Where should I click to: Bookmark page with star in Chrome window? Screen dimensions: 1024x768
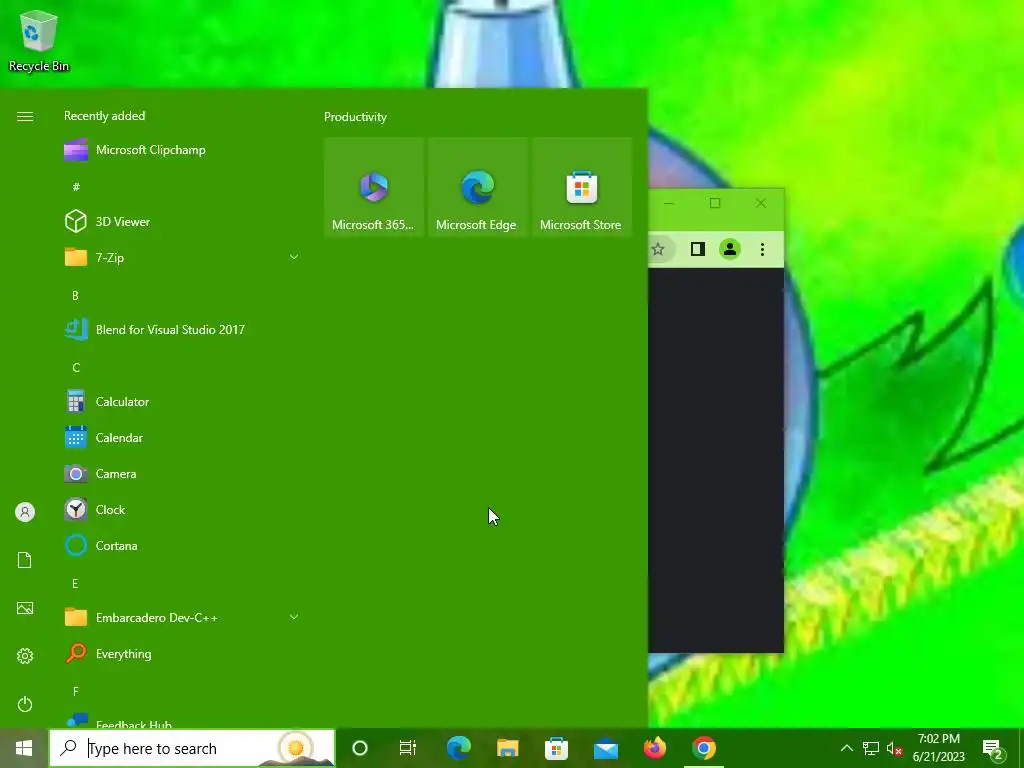point(658,249)
